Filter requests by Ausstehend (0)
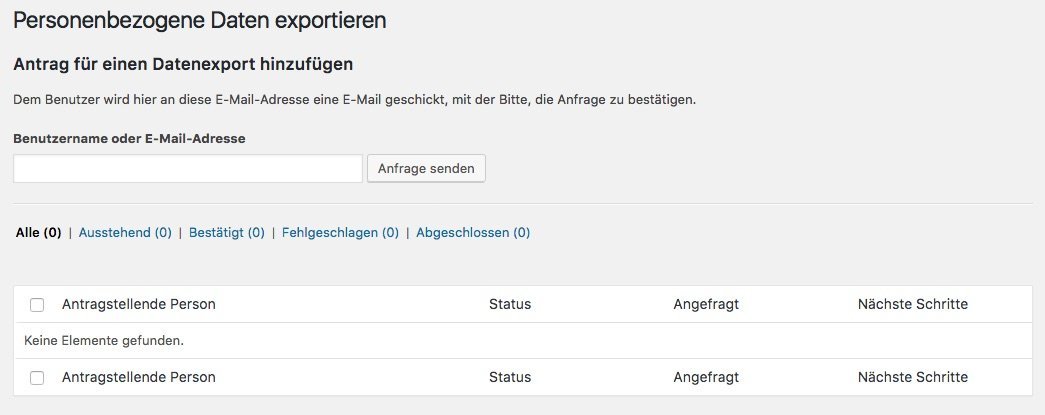Screen dimensions: 1045x415 125,232
